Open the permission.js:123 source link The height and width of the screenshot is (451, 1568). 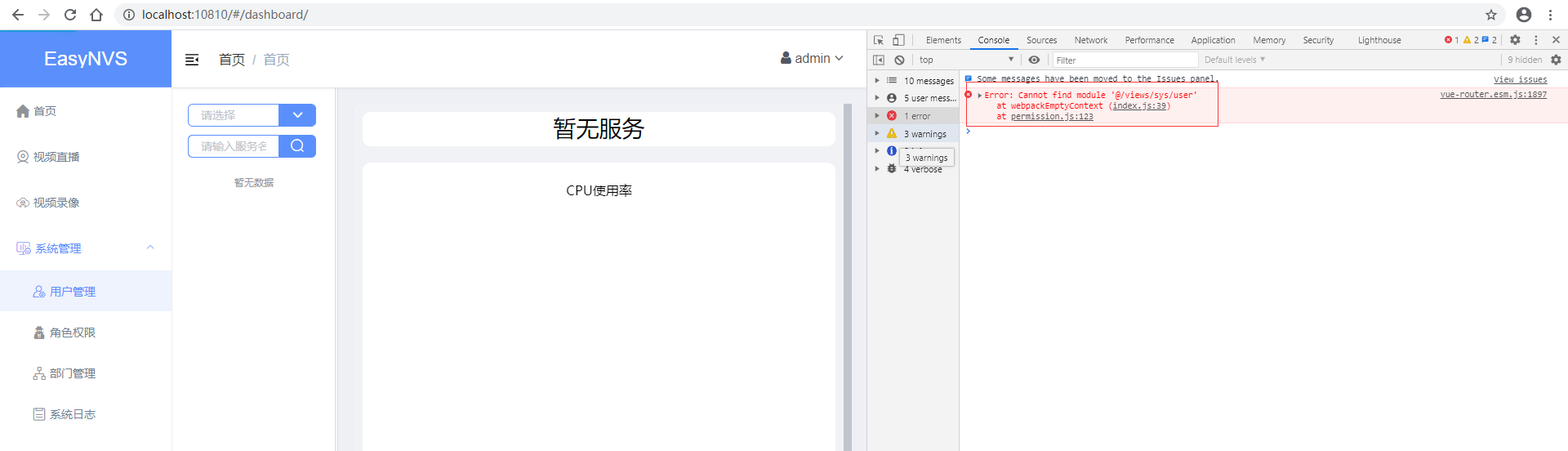(x=1052, y=117)
